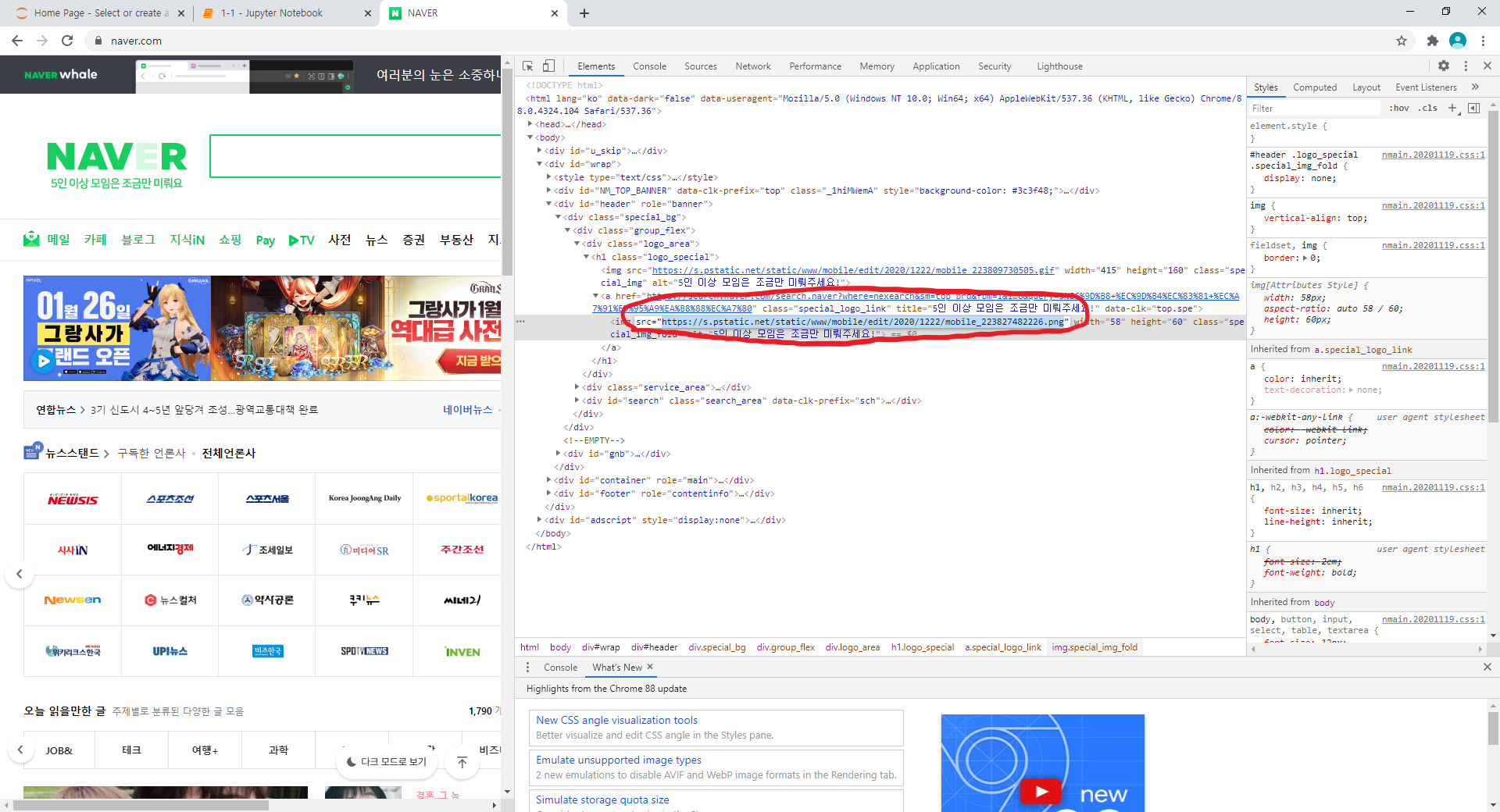This screenshot has width=1500, height=812.
Task: Select the 조세일보 news publisher logo
Action: (x=267, y=550)
